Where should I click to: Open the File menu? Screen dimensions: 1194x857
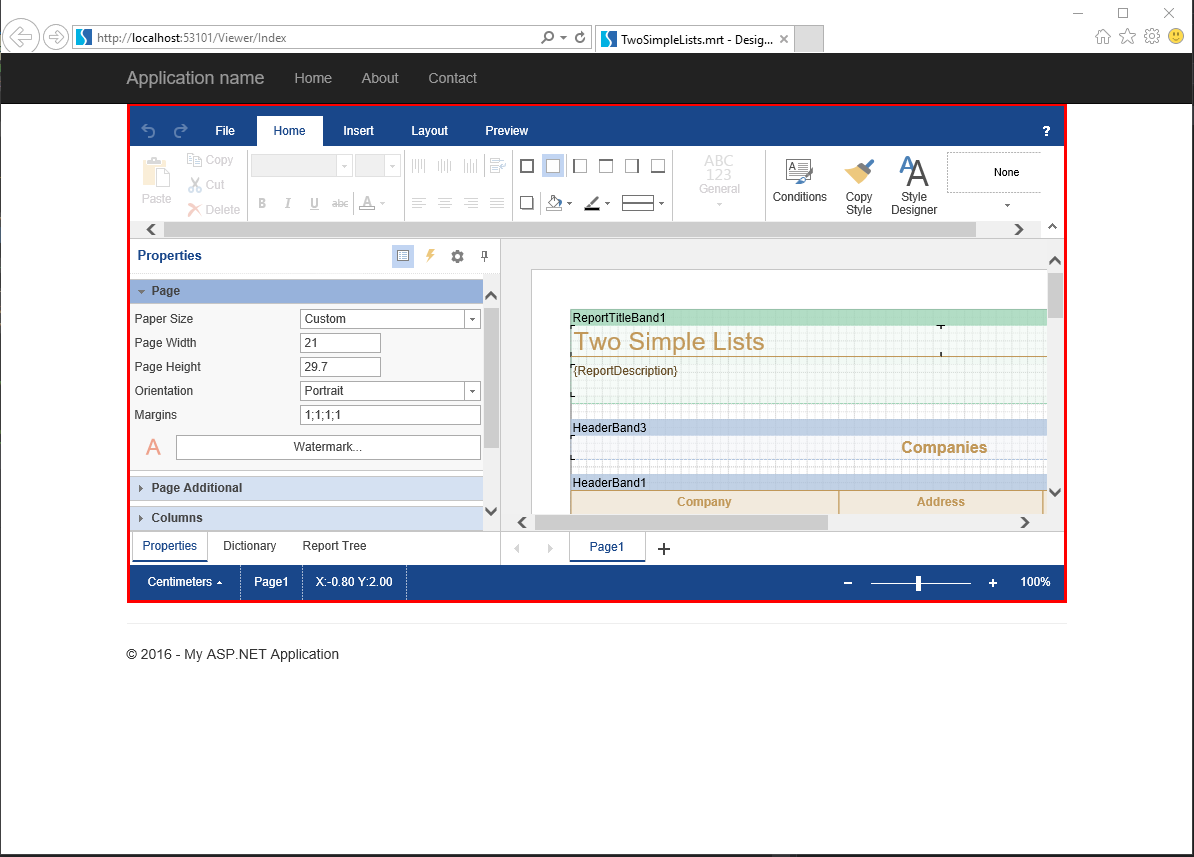225,131
